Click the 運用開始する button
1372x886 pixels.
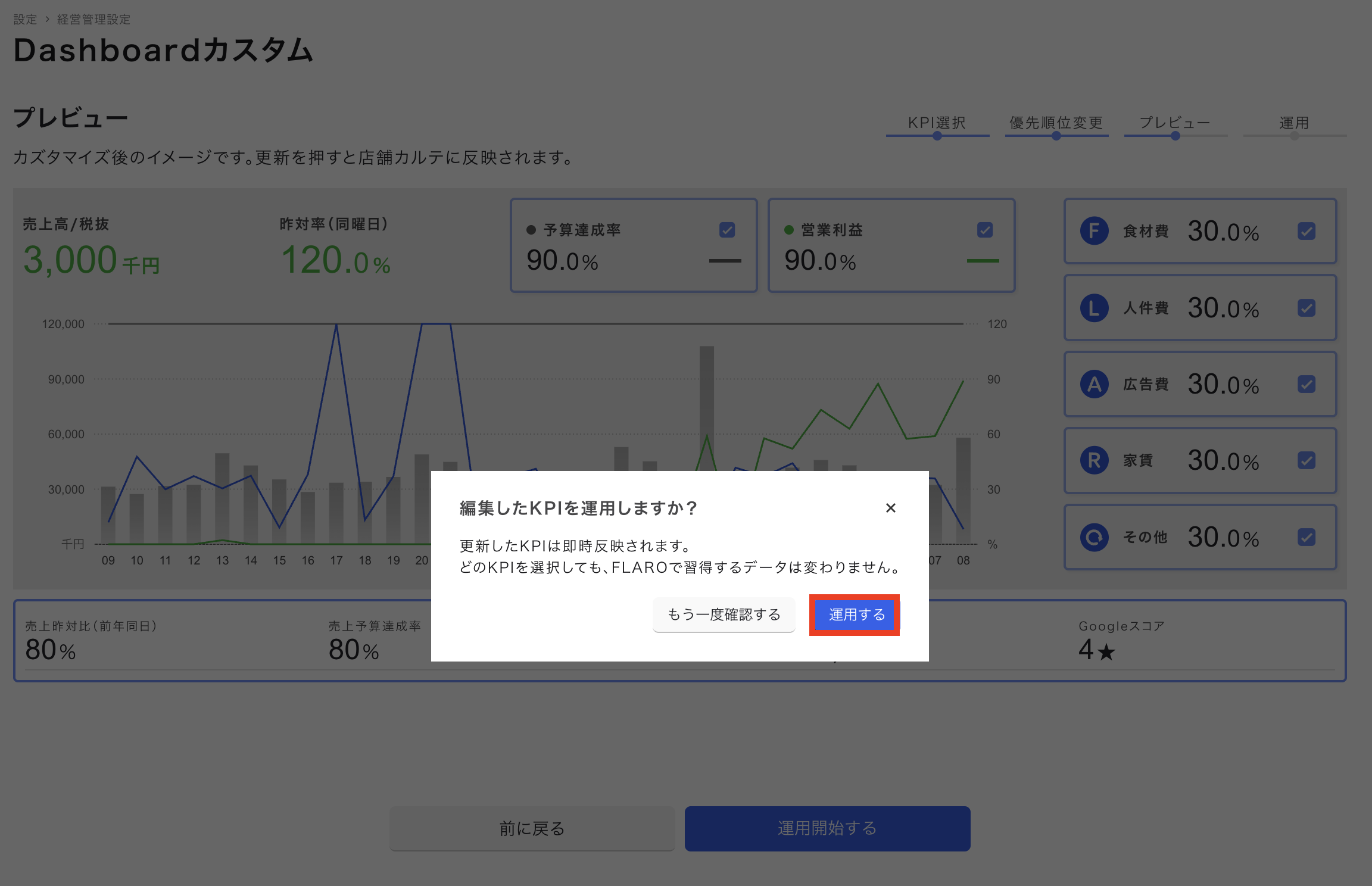[827, 828]
